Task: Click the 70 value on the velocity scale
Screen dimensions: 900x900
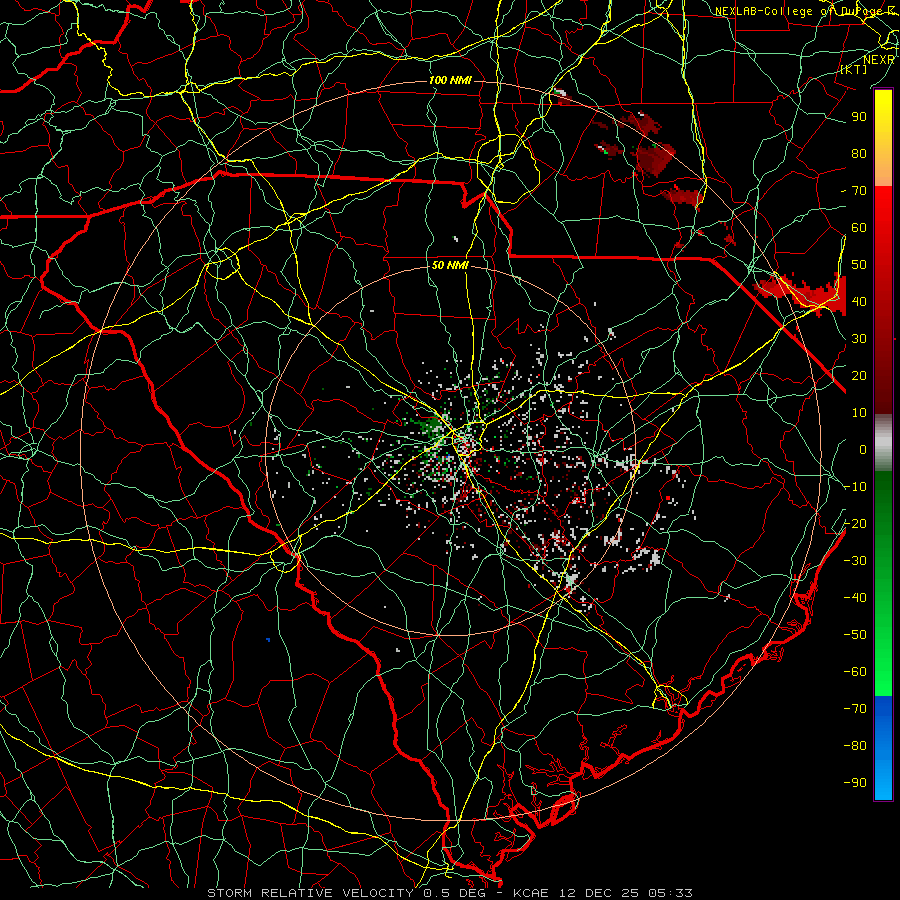Action: 859,191
